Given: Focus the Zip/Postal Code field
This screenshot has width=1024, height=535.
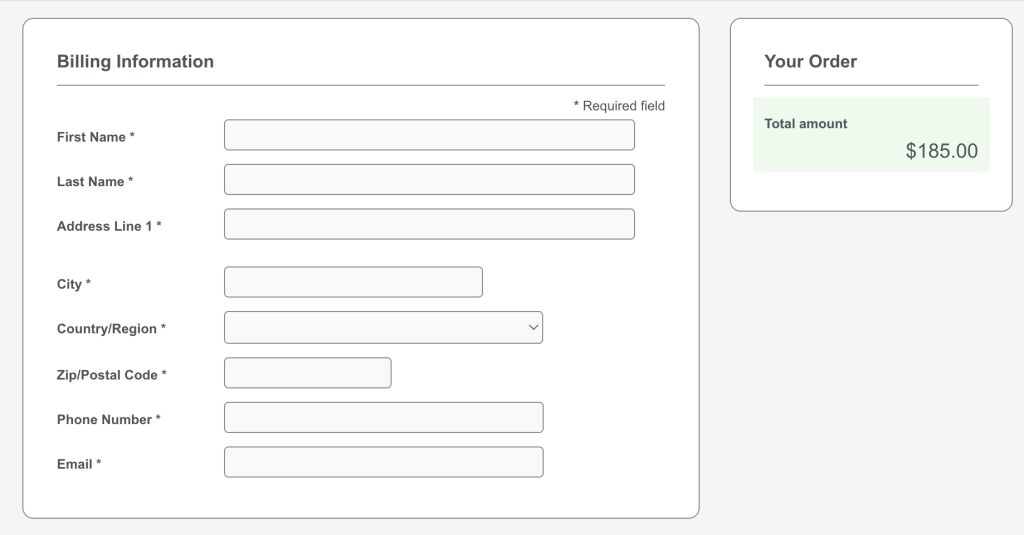Looking at the screenshot, I should (x=307, y=373).
